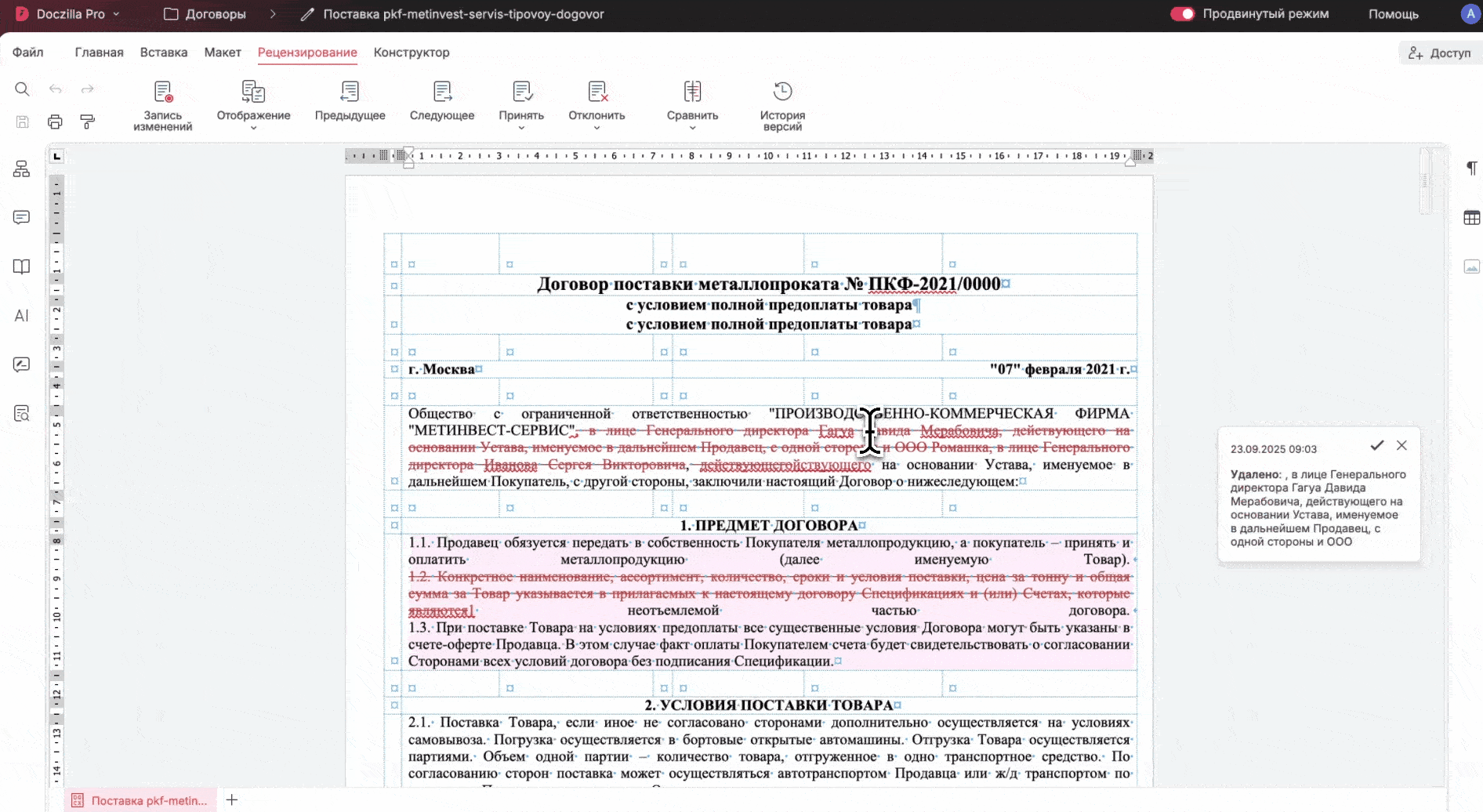Open the Доступ sharing button
1483x812 pixels.
(x=1440, y=53)
